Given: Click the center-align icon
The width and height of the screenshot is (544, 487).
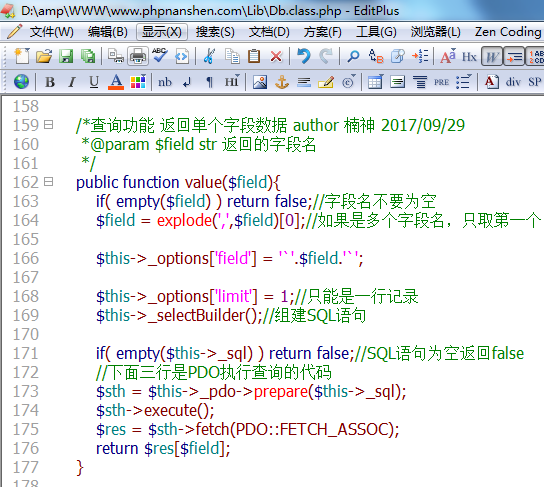Looking at the screenshot, I should pyautogui.click(x=420, y=82).
